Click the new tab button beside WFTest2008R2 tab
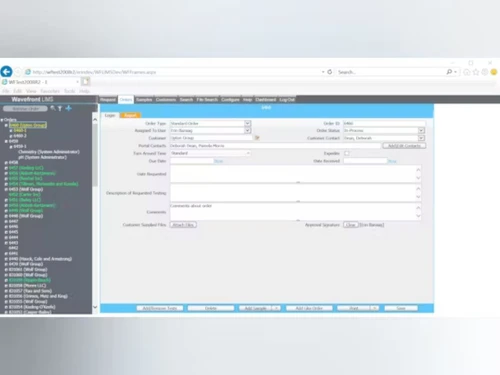The height and width of the screenshot is (375, 500). point(86,81)
